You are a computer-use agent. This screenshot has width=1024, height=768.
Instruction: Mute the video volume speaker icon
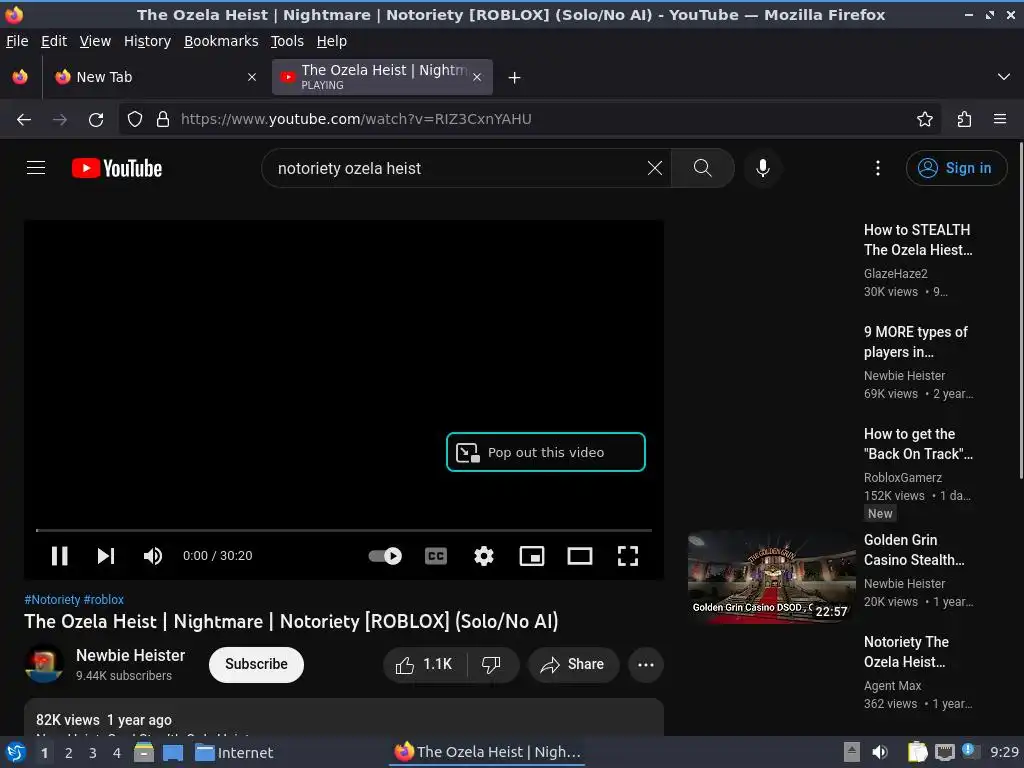click(x=153, y=556)
